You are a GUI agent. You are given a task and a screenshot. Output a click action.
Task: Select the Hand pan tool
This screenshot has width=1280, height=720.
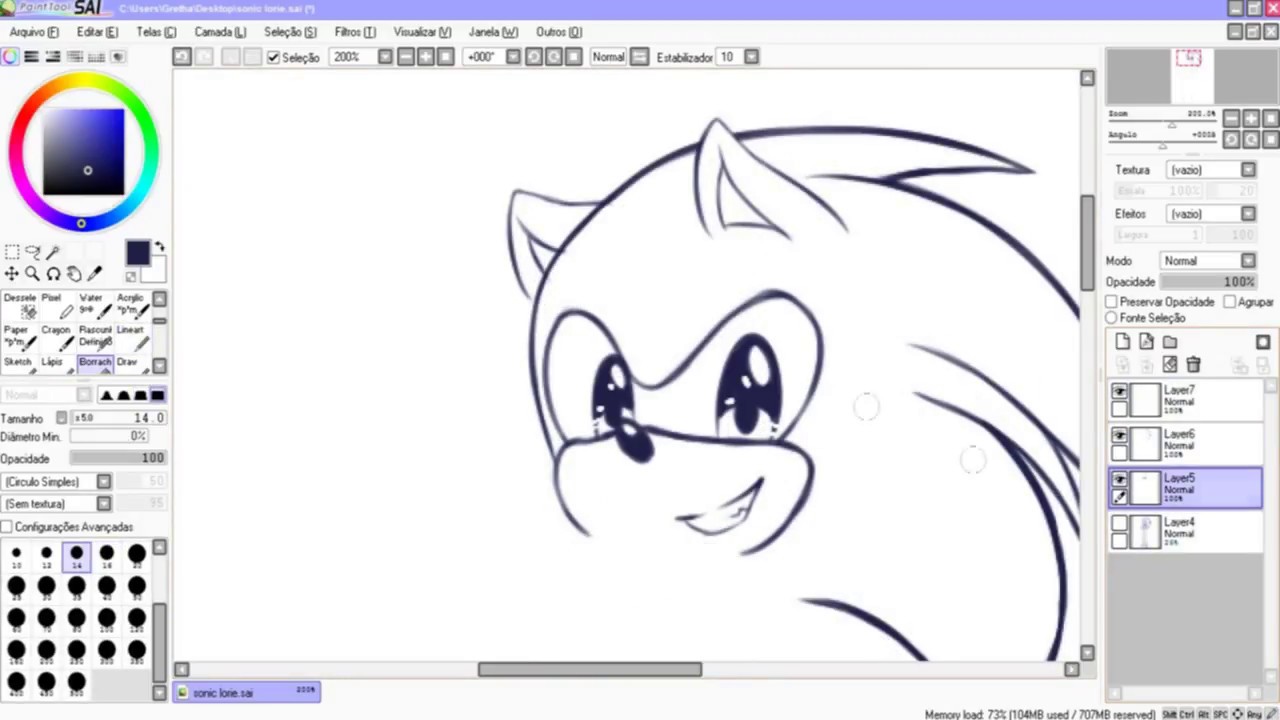pyautogui.click(x=74, y=274)
